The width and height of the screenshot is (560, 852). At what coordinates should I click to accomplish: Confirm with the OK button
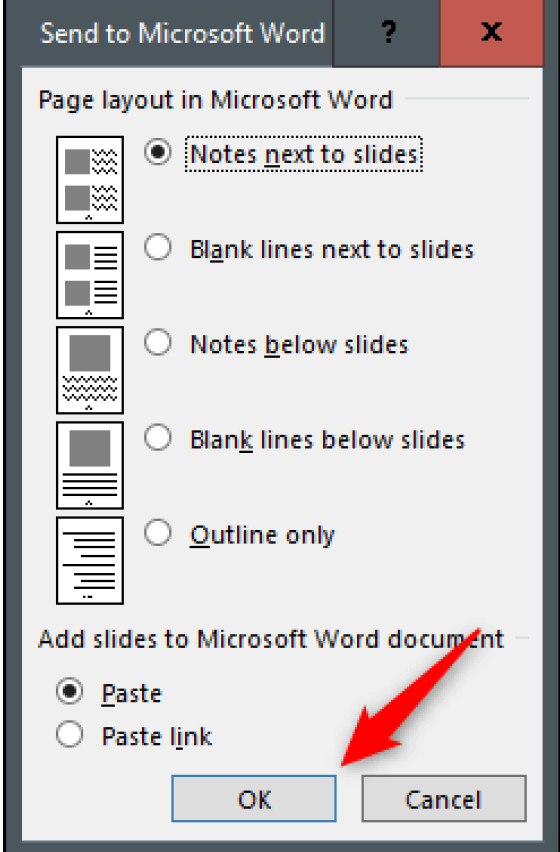click(x=254, y=798)
